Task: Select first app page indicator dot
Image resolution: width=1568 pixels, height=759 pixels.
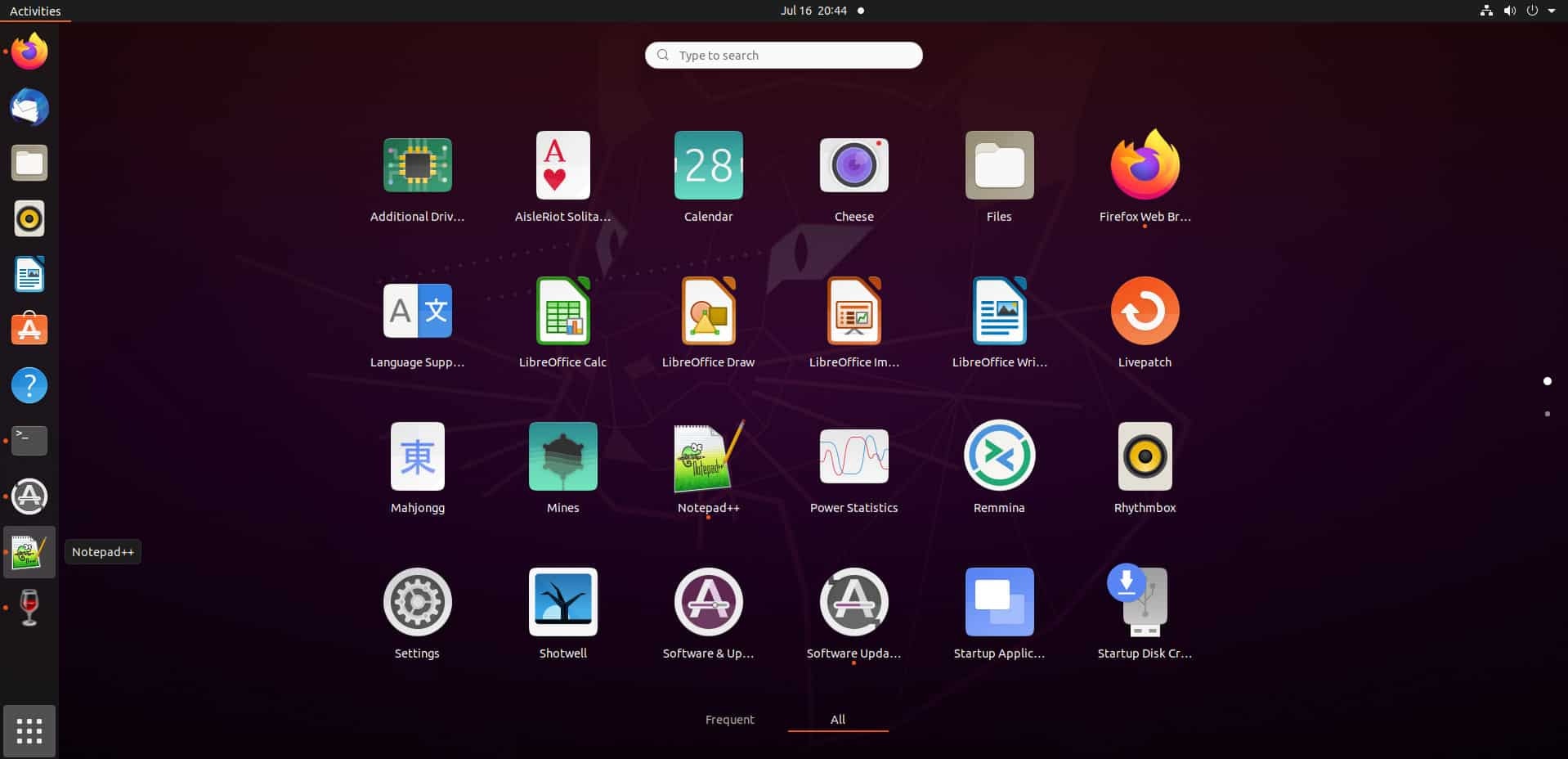Action: point(1547,381)
